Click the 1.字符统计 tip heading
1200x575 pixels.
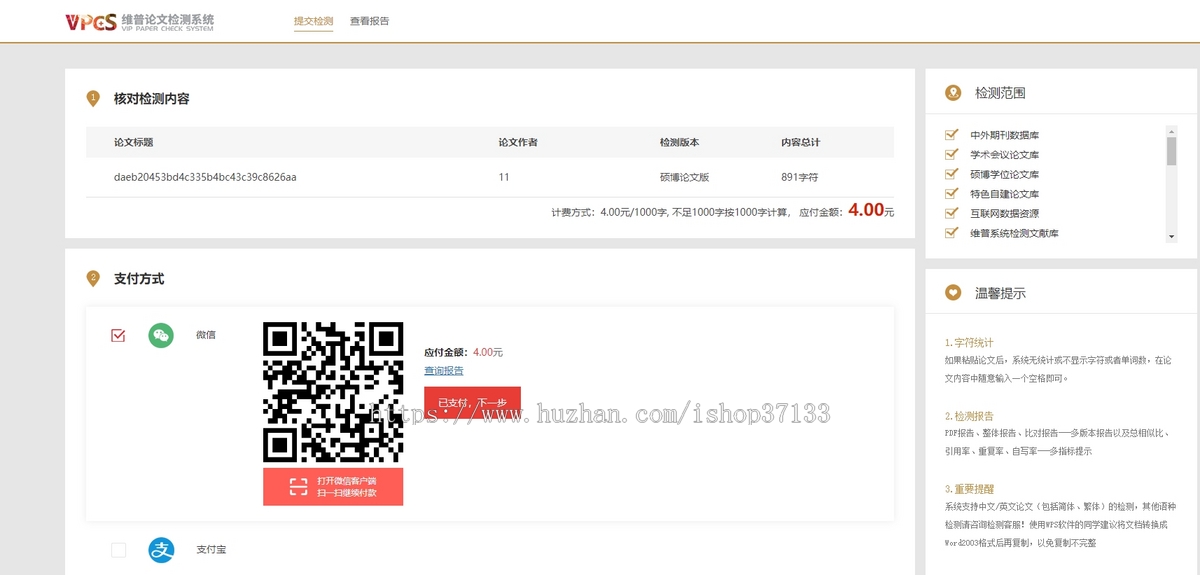(969, 342)
